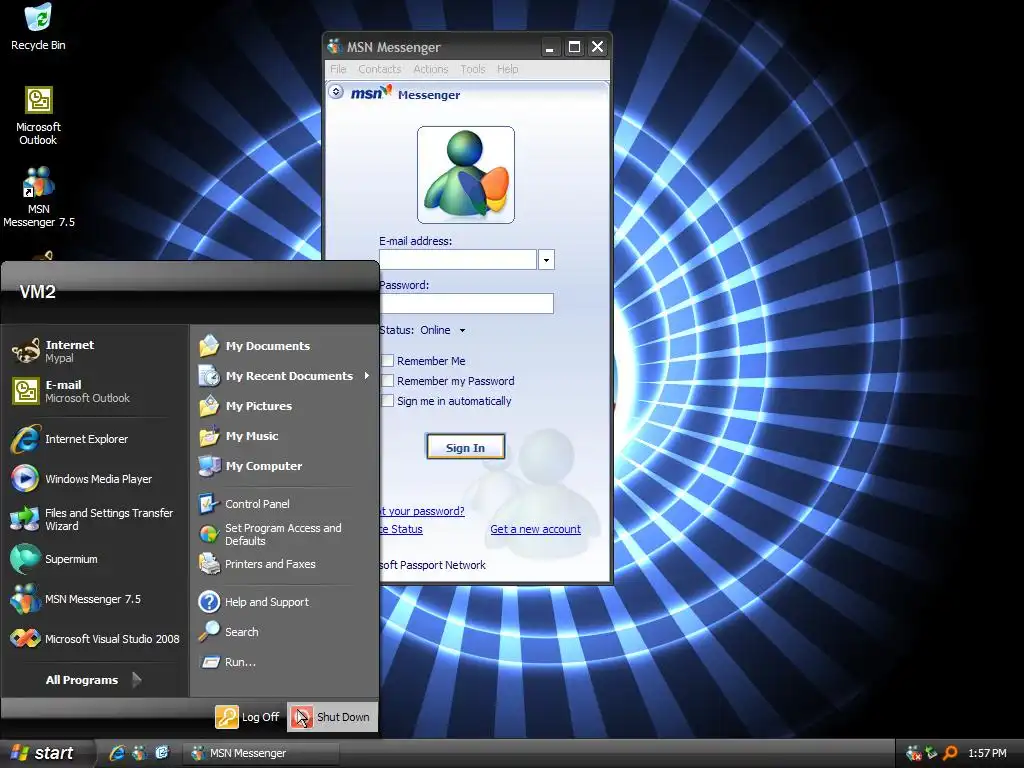Image resolution: width=1024 pixels, height=768 pixels.
Task: Open Help and Support
Action: pos(284,601)
